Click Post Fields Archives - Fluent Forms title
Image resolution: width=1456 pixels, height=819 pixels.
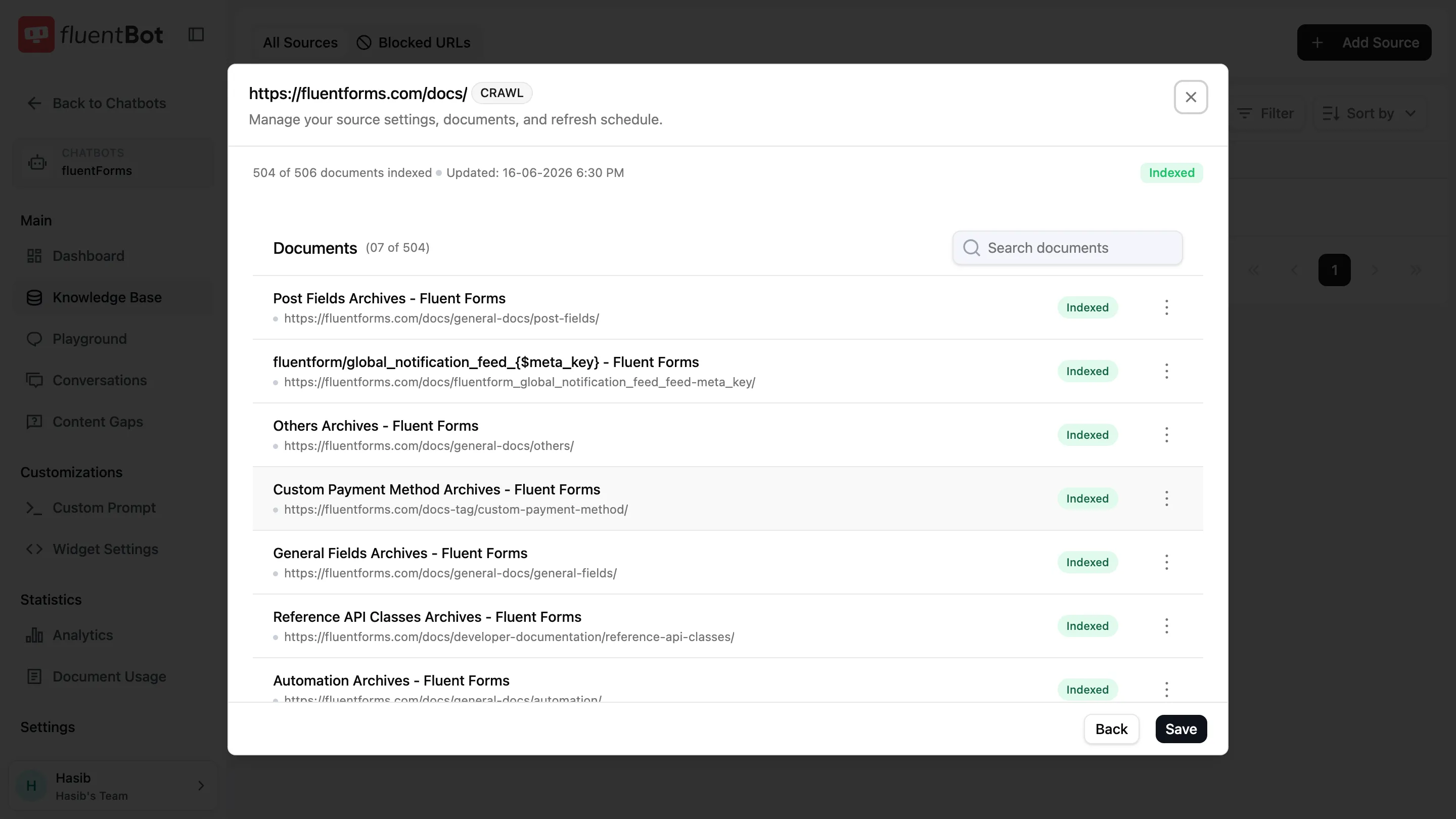click(389, 298)
